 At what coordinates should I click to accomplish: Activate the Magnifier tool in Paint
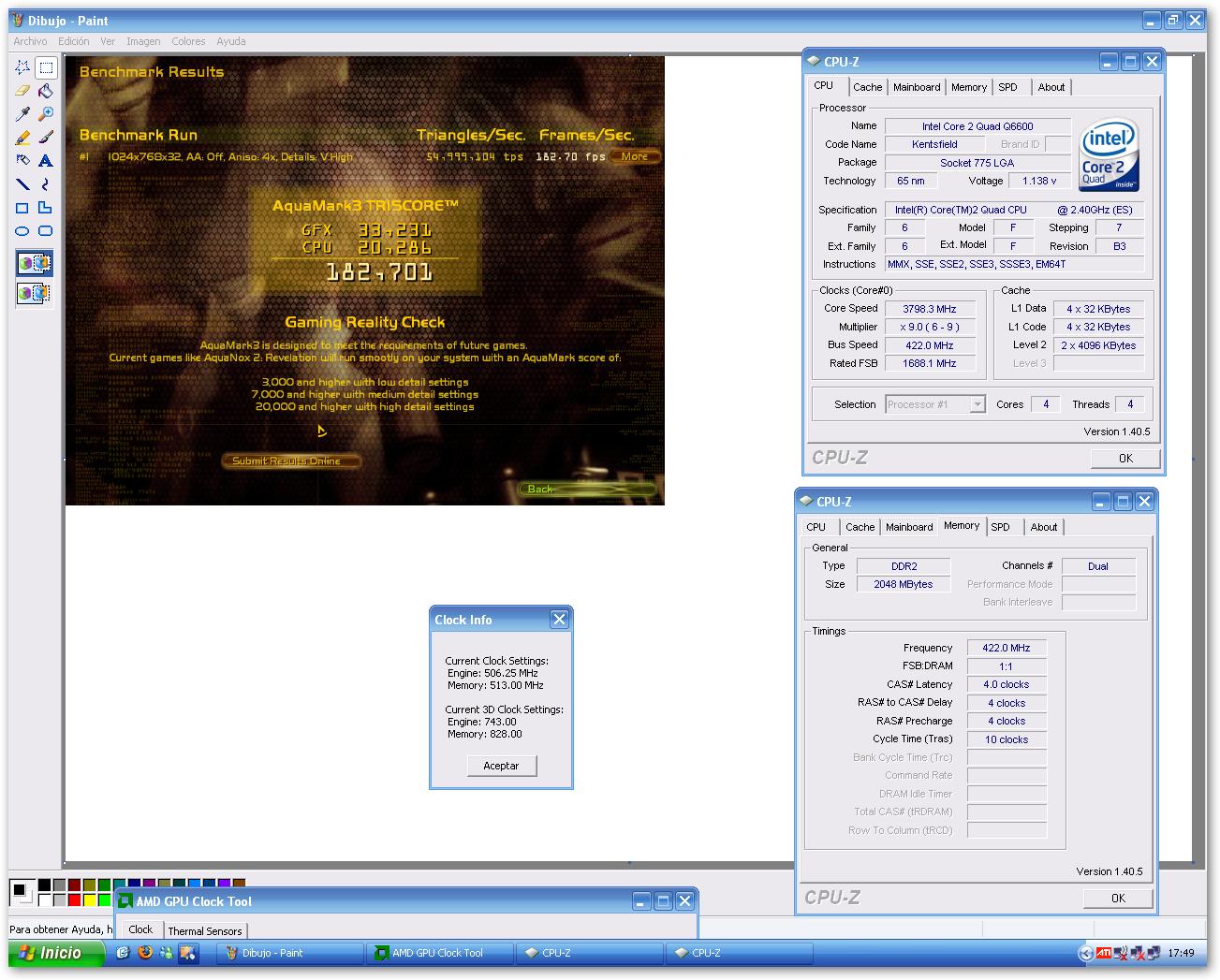(x=46, y=114)
